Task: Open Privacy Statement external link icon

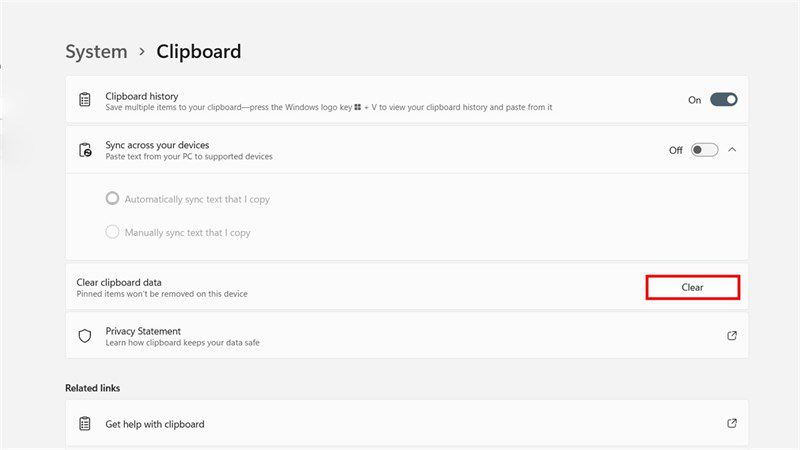Action: 732,336
